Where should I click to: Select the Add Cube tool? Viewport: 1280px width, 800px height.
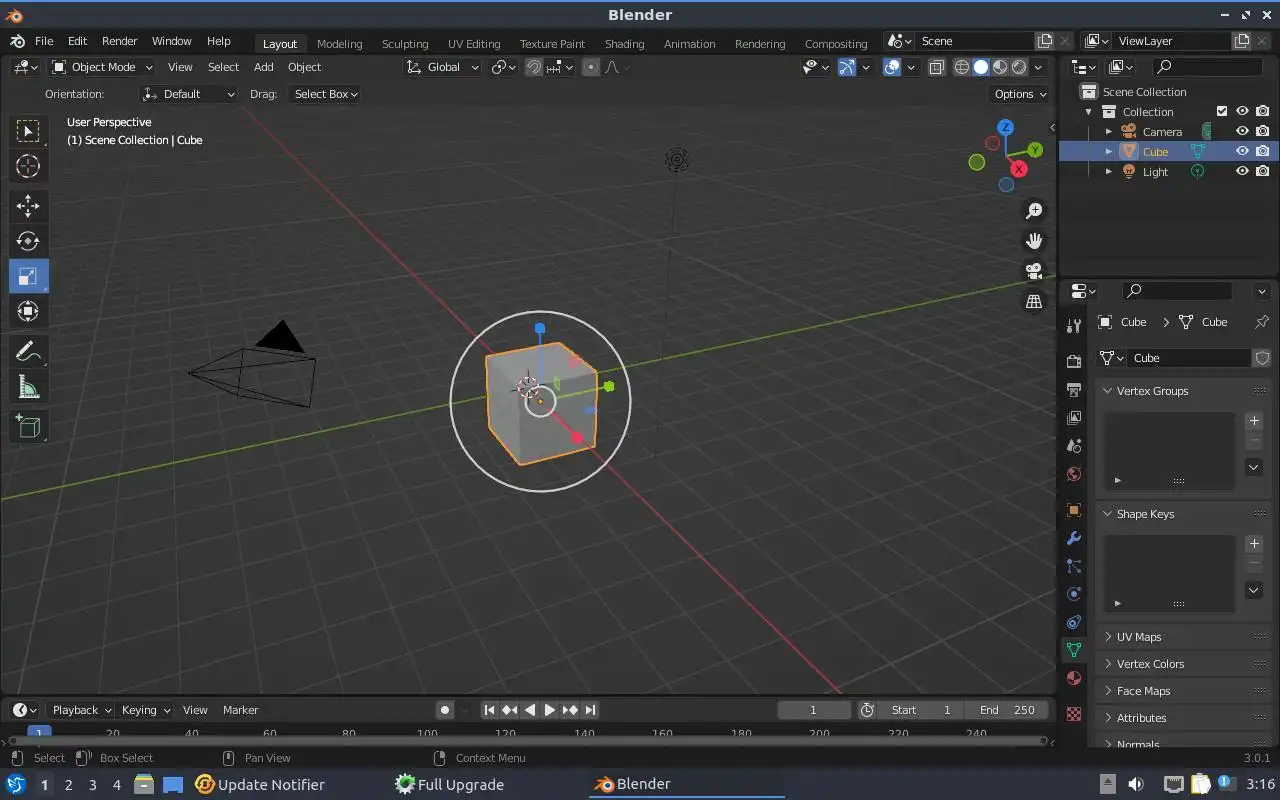28,427
